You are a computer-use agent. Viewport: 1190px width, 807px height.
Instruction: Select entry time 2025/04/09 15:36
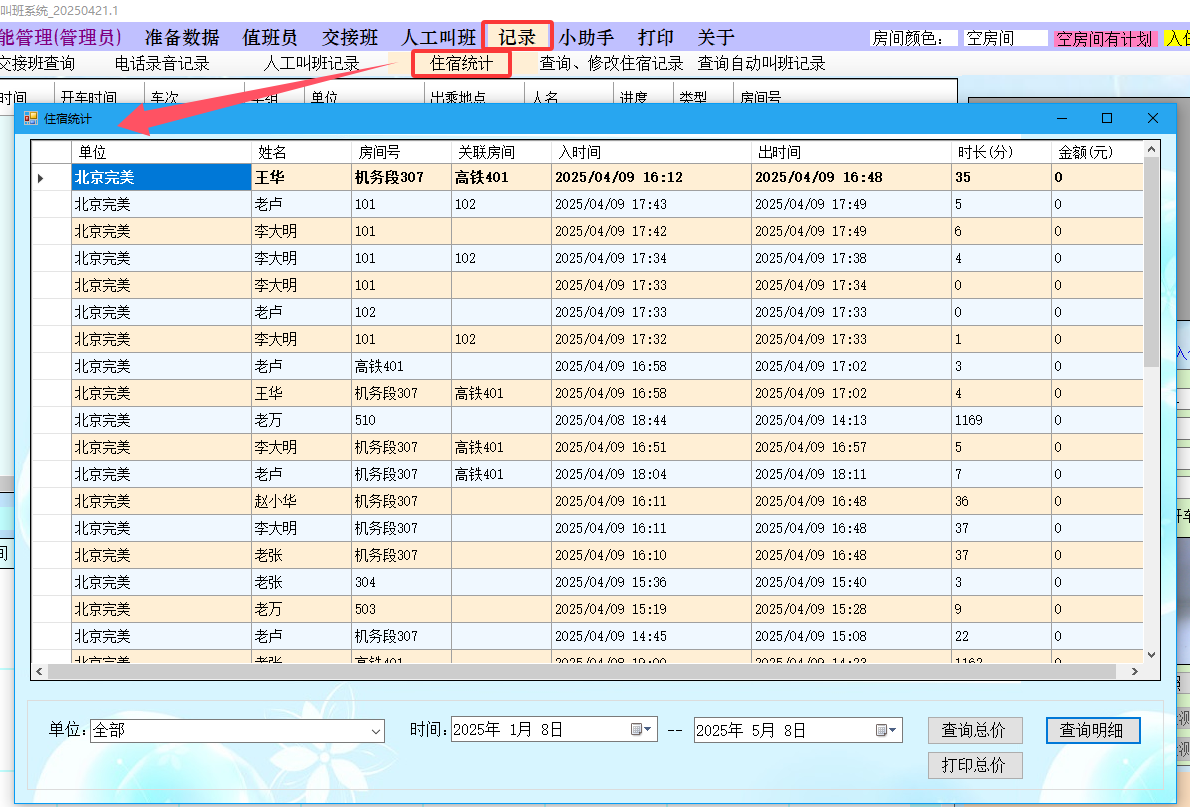(x=651, y=582)
